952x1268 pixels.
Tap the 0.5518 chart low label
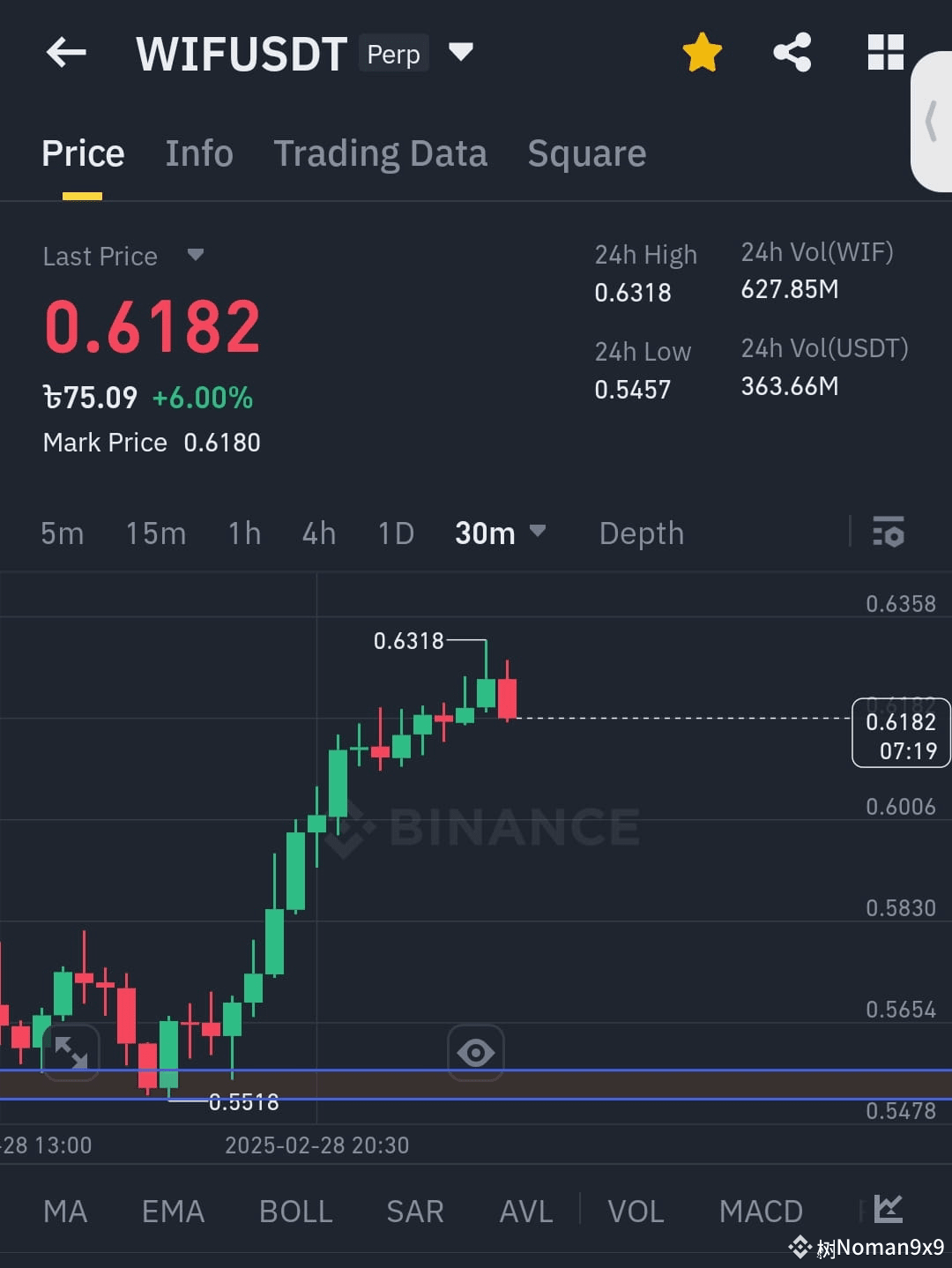[244, 1102]
